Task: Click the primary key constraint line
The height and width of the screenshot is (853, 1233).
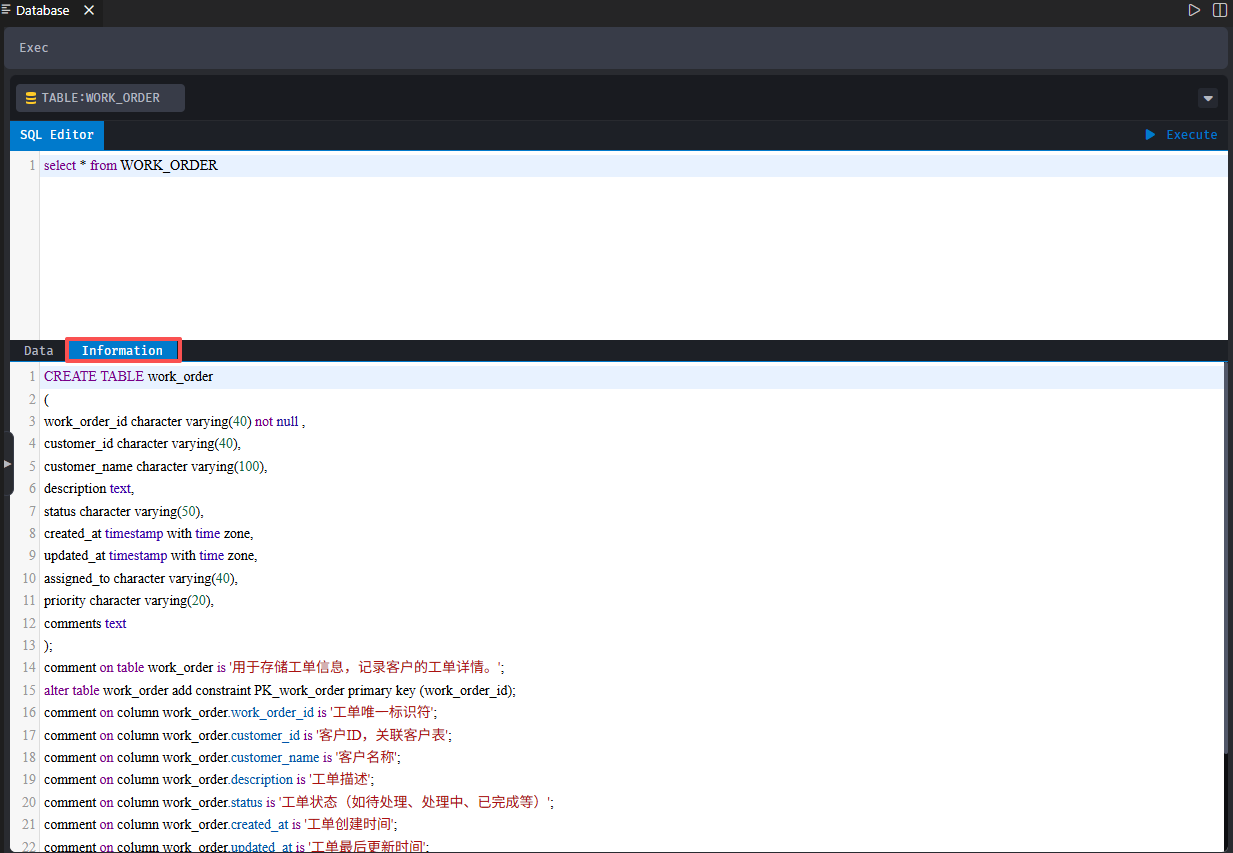Action: [x=280, y=691]
